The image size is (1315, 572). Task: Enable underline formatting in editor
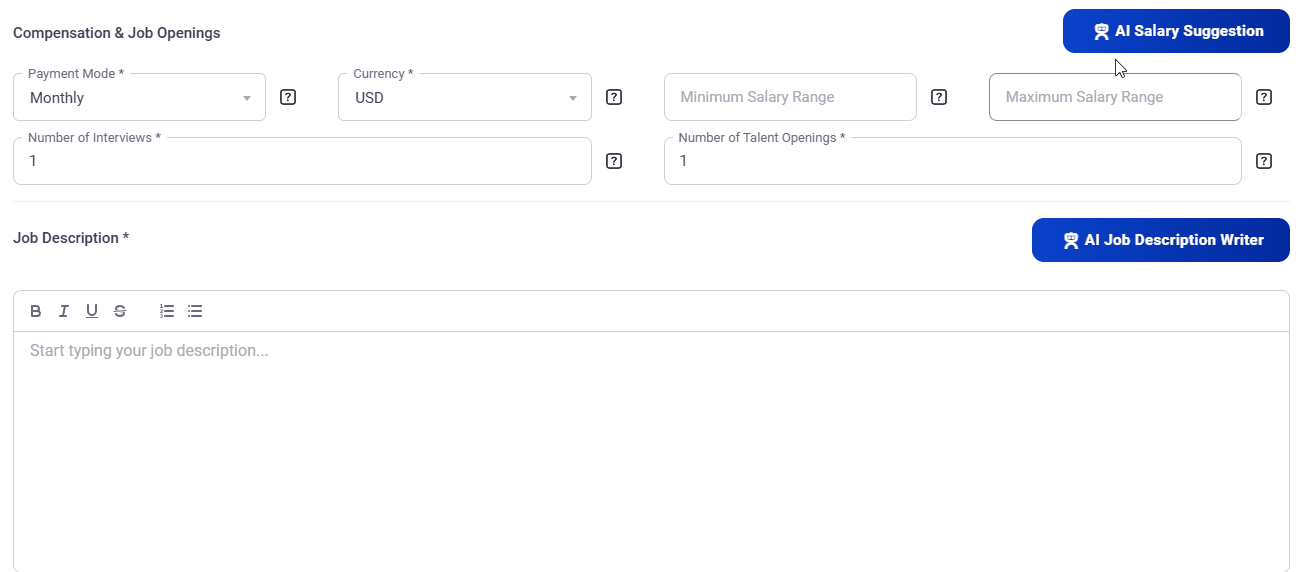coord(92,311)
